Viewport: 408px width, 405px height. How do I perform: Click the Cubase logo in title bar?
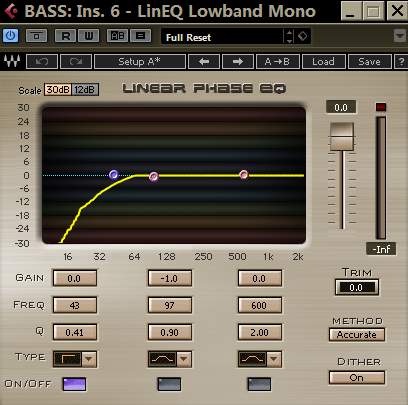pos(11,11)
